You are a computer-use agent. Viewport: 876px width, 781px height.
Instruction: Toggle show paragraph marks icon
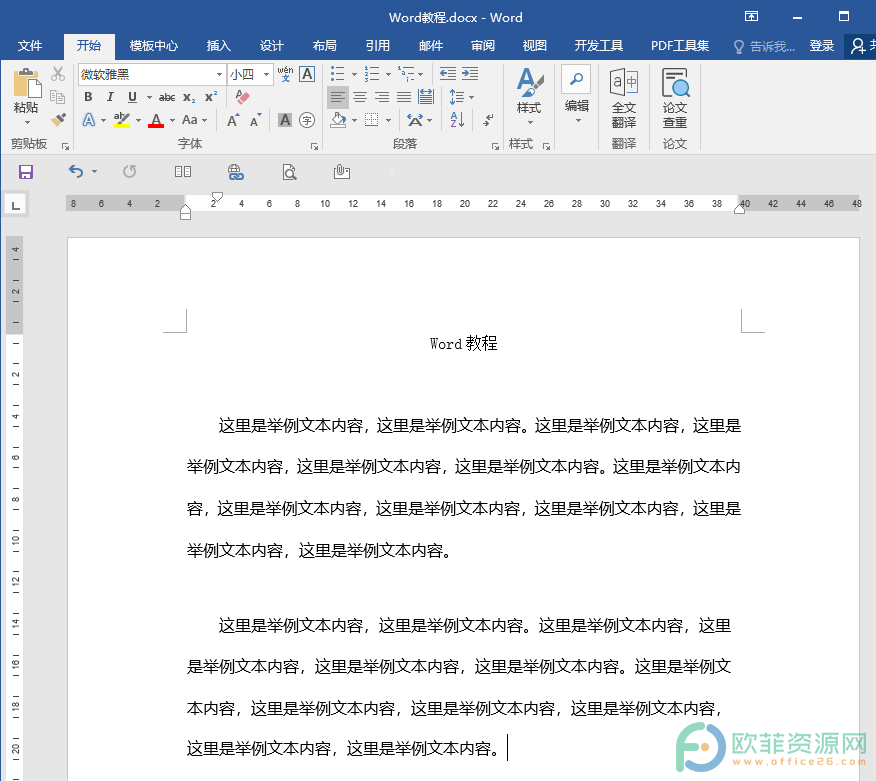tap(488, 120)
